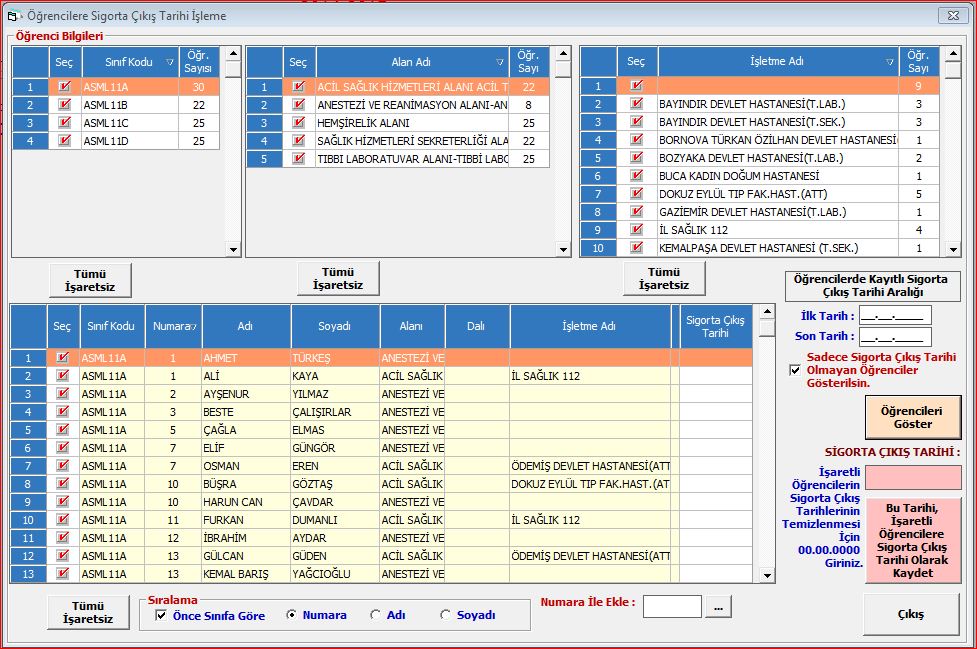Click the Öğrencileri Göster button
This screenshot has width=977, height=649.
(912, 417)
